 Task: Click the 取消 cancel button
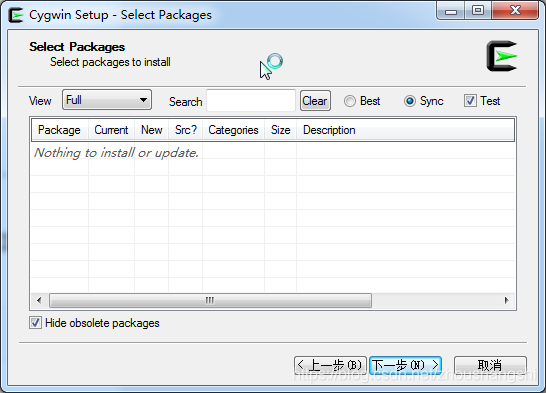click(x=490, y=365)
